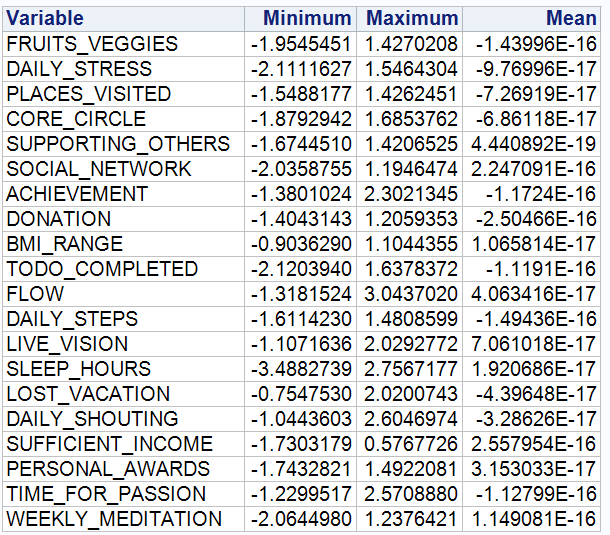
Task: Select the TIME_FOR_PASSION variable cell
Action: click(123, 494)
